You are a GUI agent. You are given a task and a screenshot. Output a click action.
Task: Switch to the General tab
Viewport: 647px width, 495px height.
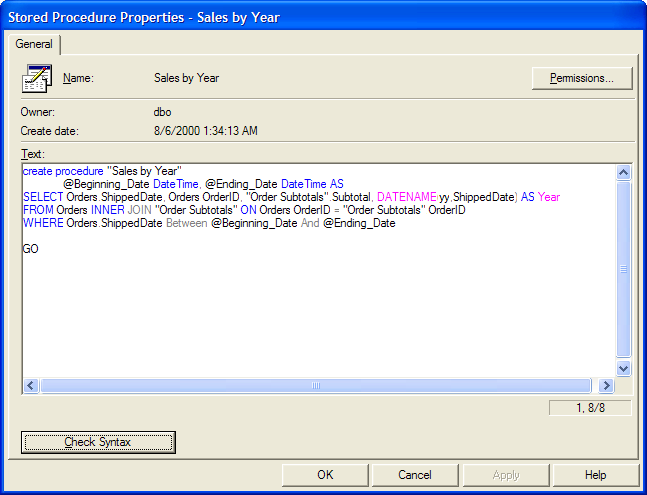click(34, 45)
